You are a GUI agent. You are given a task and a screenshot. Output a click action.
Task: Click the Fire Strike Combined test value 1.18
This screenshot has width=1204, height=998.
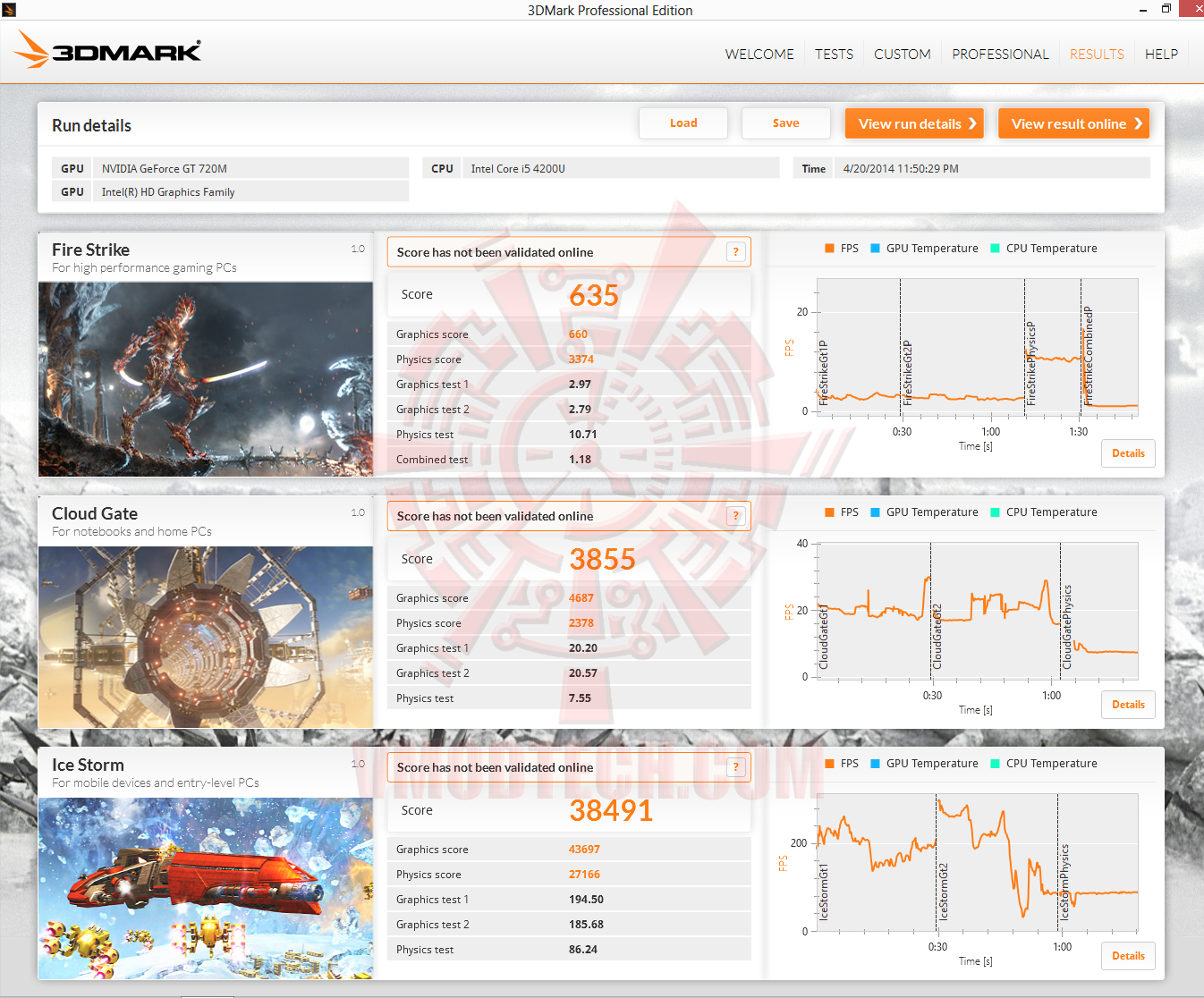pos(580,460)
